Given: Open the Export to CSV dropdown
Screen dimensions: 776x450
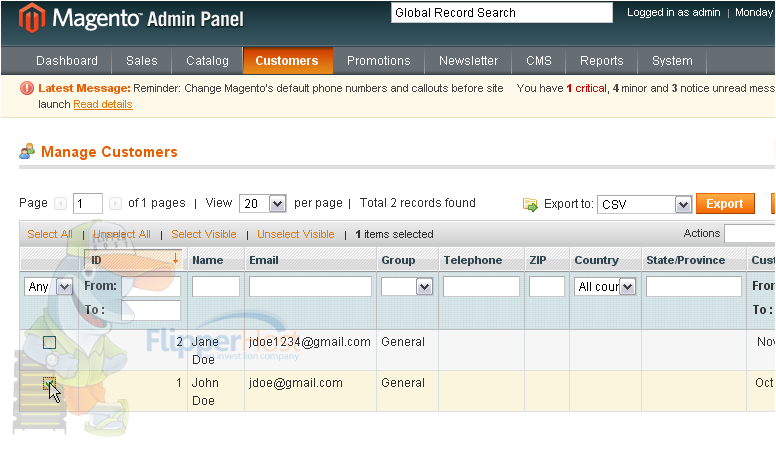Looking at the screenshot, I should (644, 204).
